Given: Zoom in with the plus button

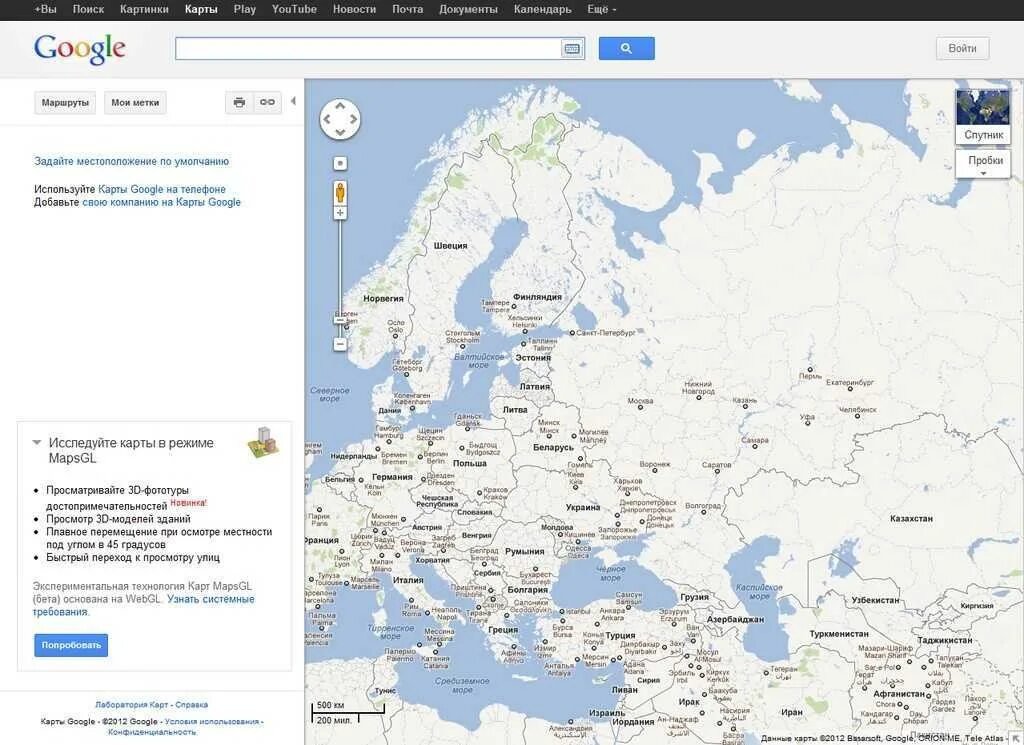Looking at the screenshot, I should point(340,213).
